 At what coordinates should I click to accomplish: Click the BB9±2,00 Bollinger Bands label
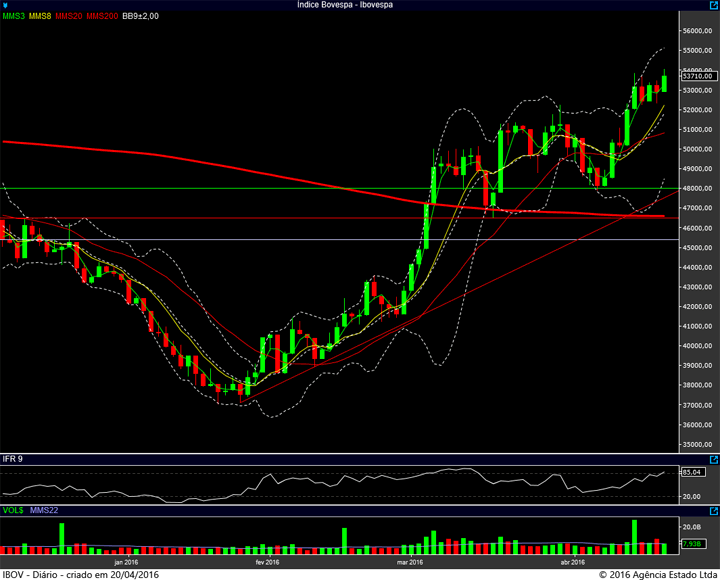[x=141, y=16]
